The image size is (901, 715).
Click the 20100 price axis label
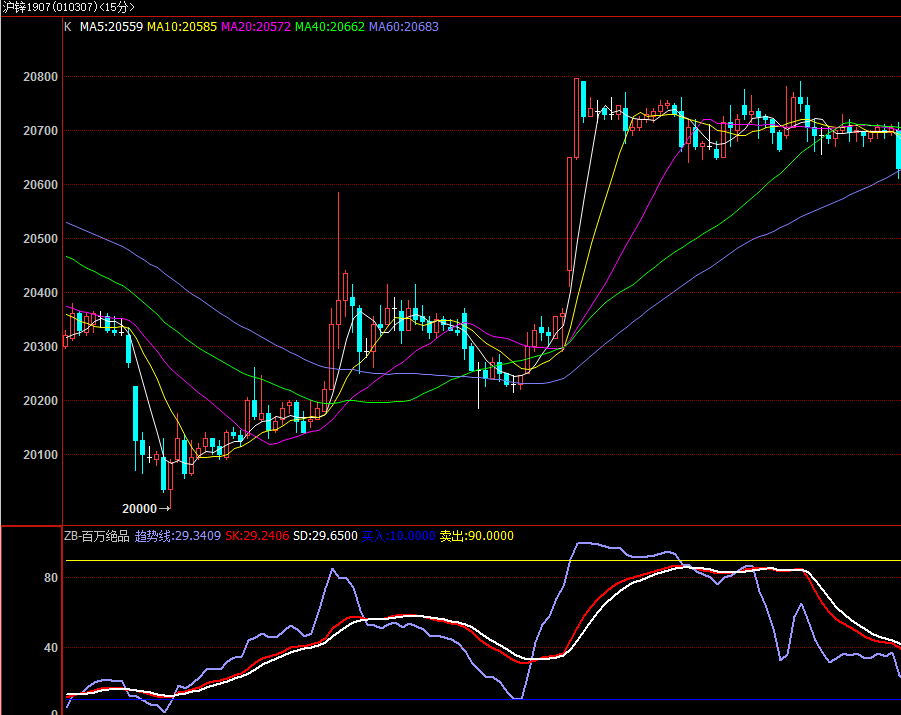[x=40, y=455]
